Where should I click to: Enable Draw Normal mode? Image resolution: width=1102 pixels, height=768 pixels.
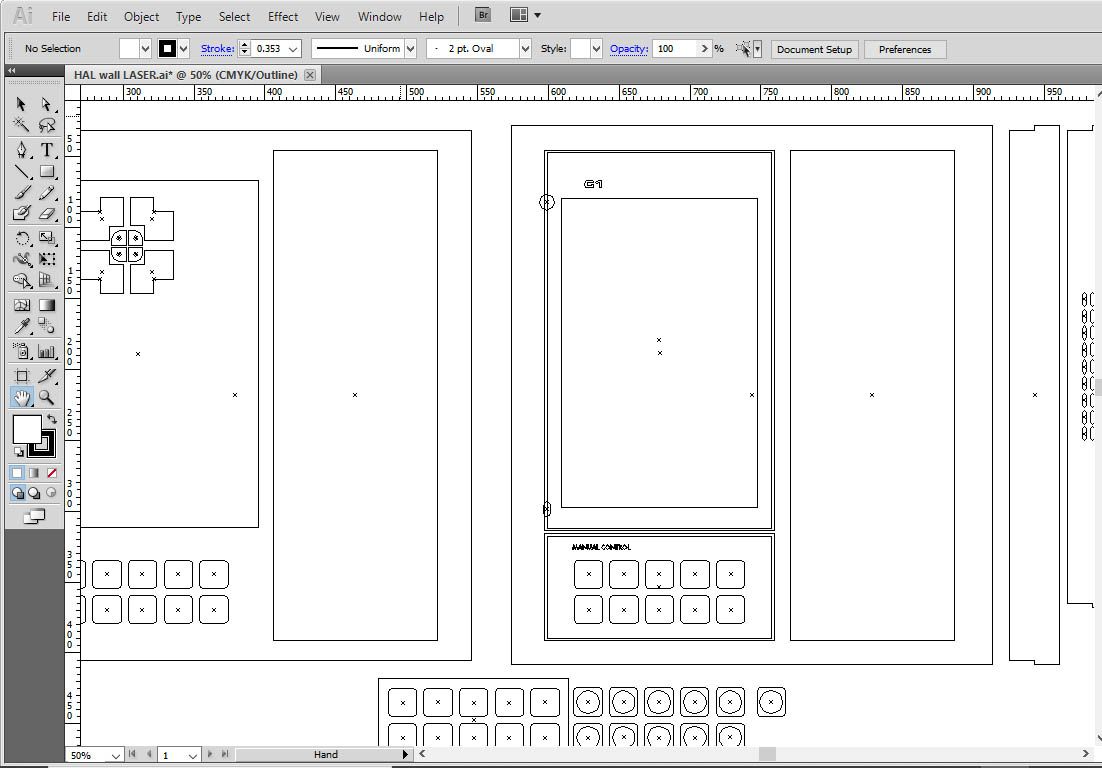pos(18,493)
